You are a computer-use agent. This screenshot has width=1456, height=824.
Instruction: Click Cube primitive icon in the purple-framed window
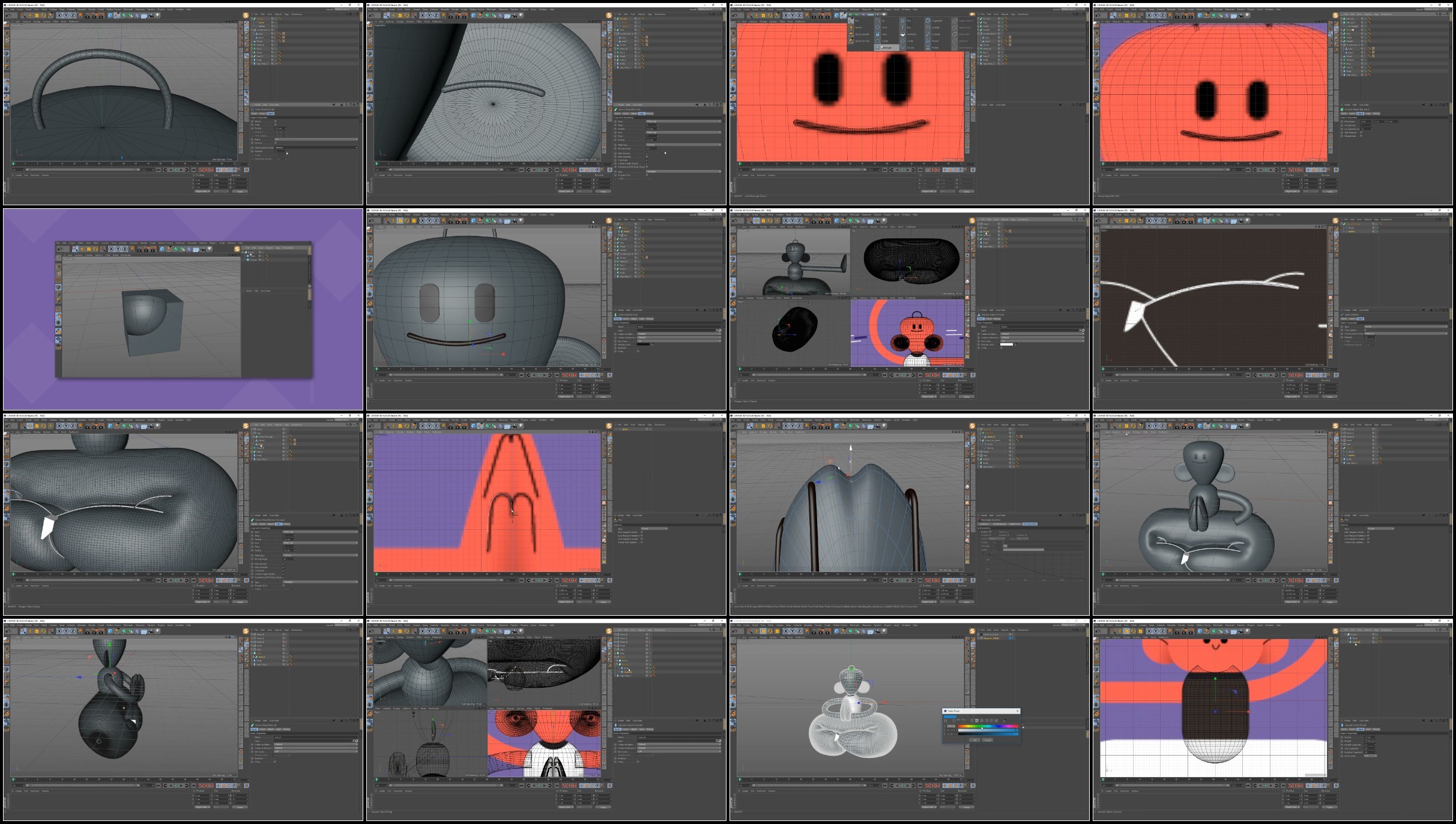[162, 249]
